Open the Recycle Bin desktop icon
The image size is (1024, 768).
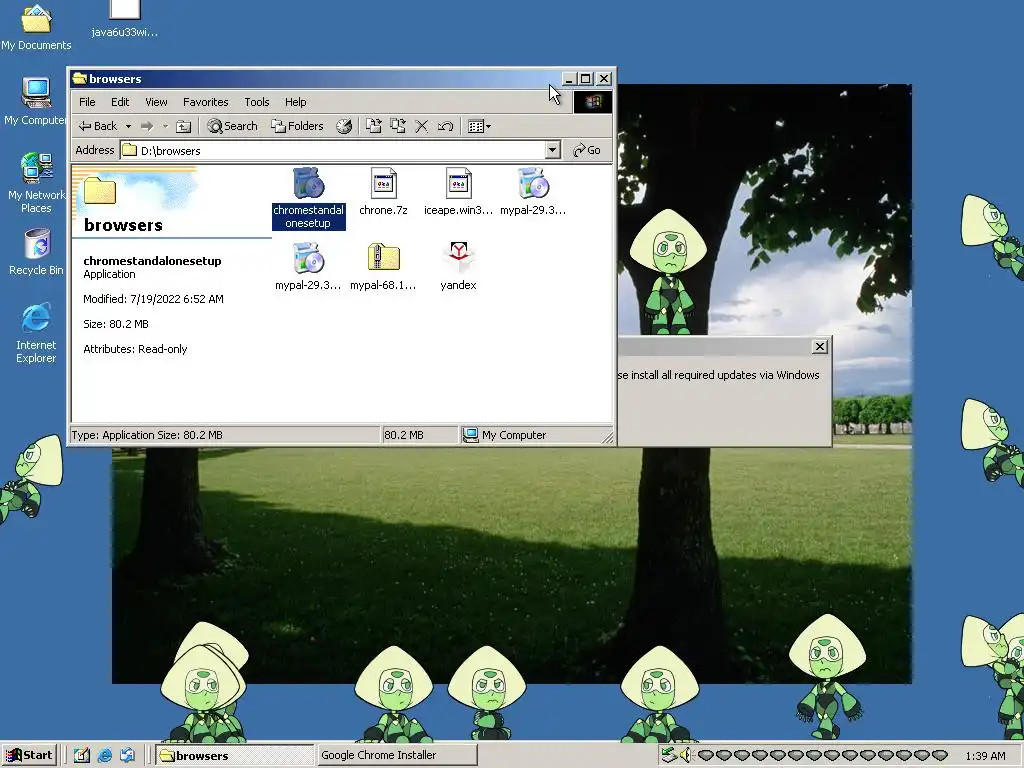click(36, 252)
